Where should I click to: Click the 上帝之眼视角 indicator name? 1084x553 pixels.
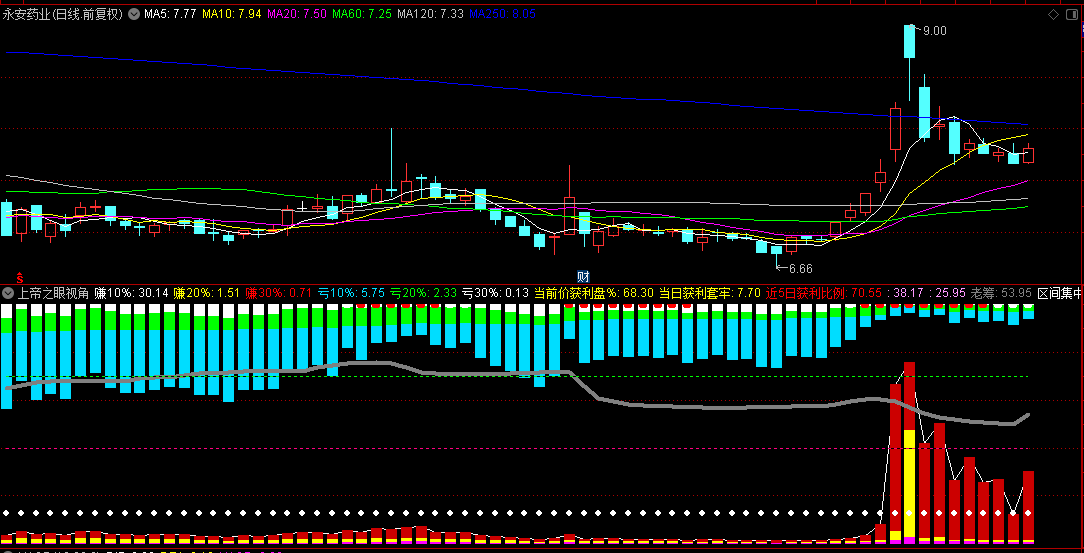[53, 293]
